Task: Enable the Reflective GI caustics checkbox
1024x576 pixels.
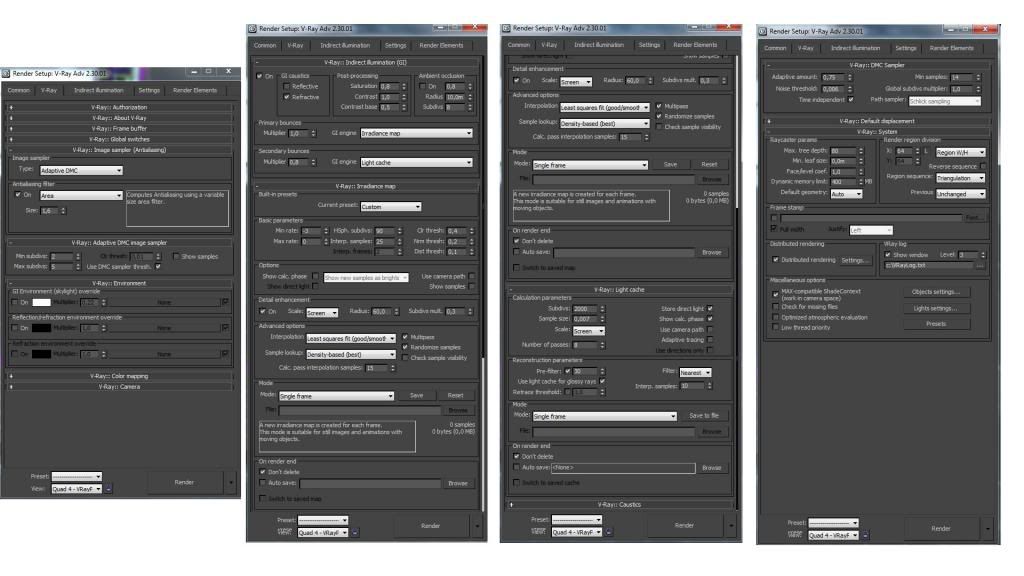Action: click(286, 86)
